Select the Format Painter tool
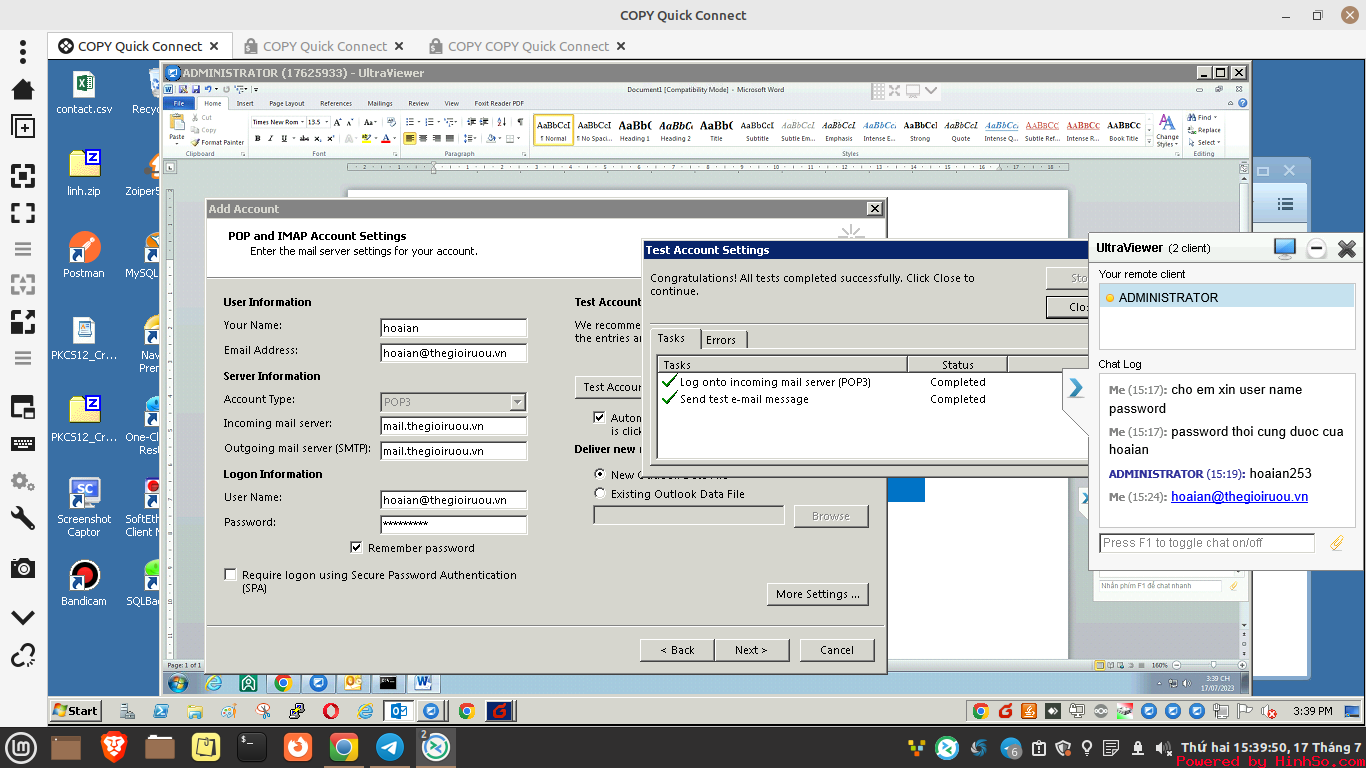The image size is (1366, 768). (218, 142)
